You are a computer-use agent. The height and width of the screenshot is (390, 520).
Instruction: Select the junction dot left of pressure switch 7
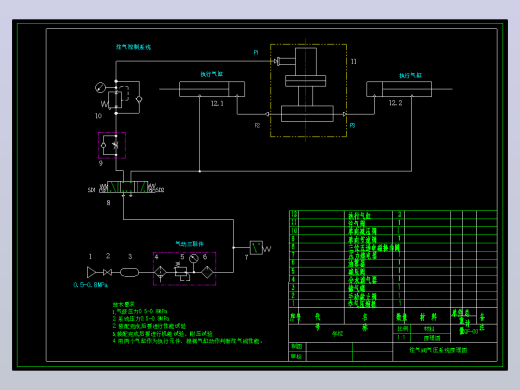[234, 248]
